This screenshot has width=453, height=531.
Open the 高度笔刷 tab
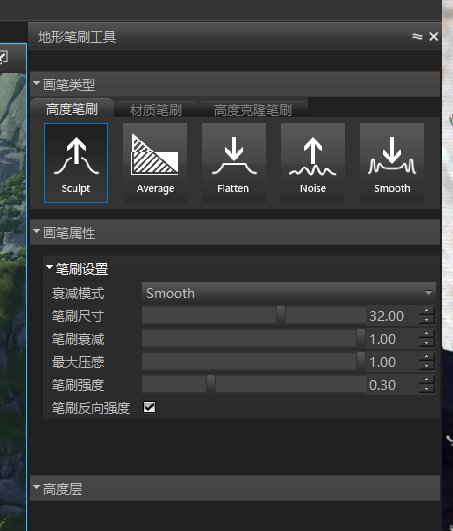(72, 109)
